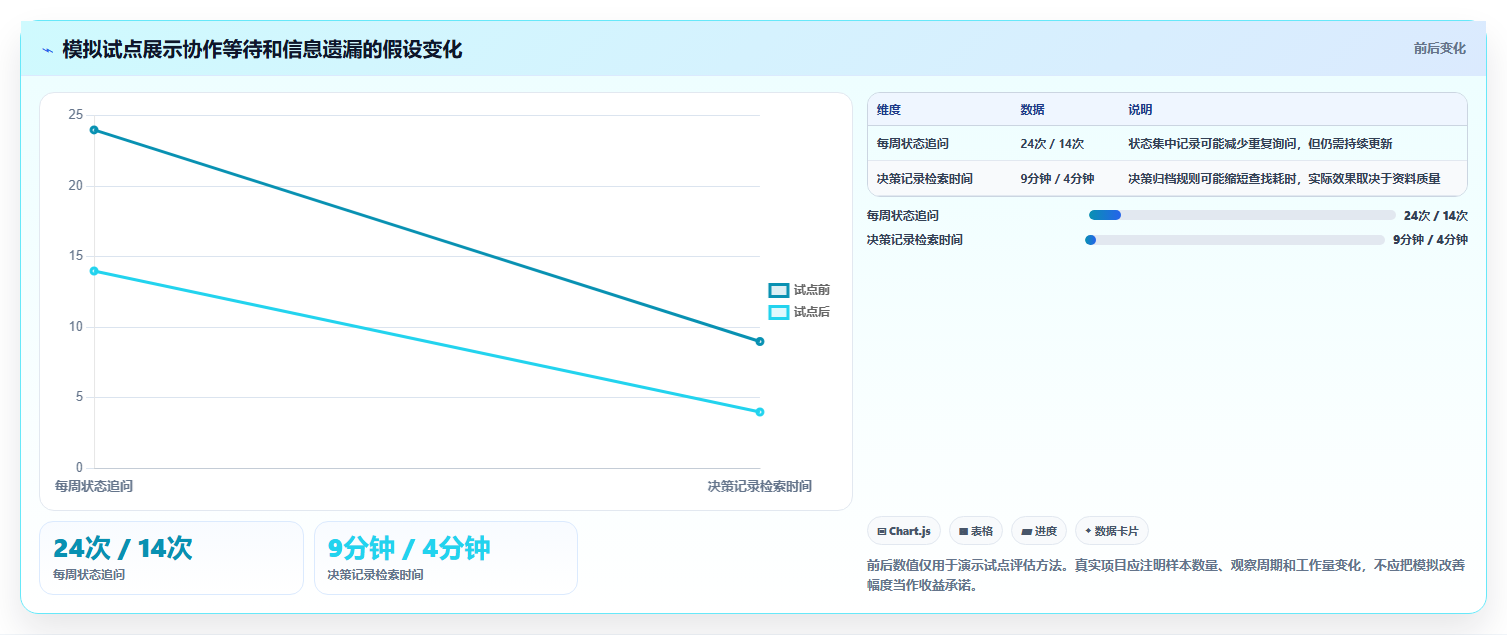
Task: Select the Chart.js tag chip
Action: pos(904,531)
